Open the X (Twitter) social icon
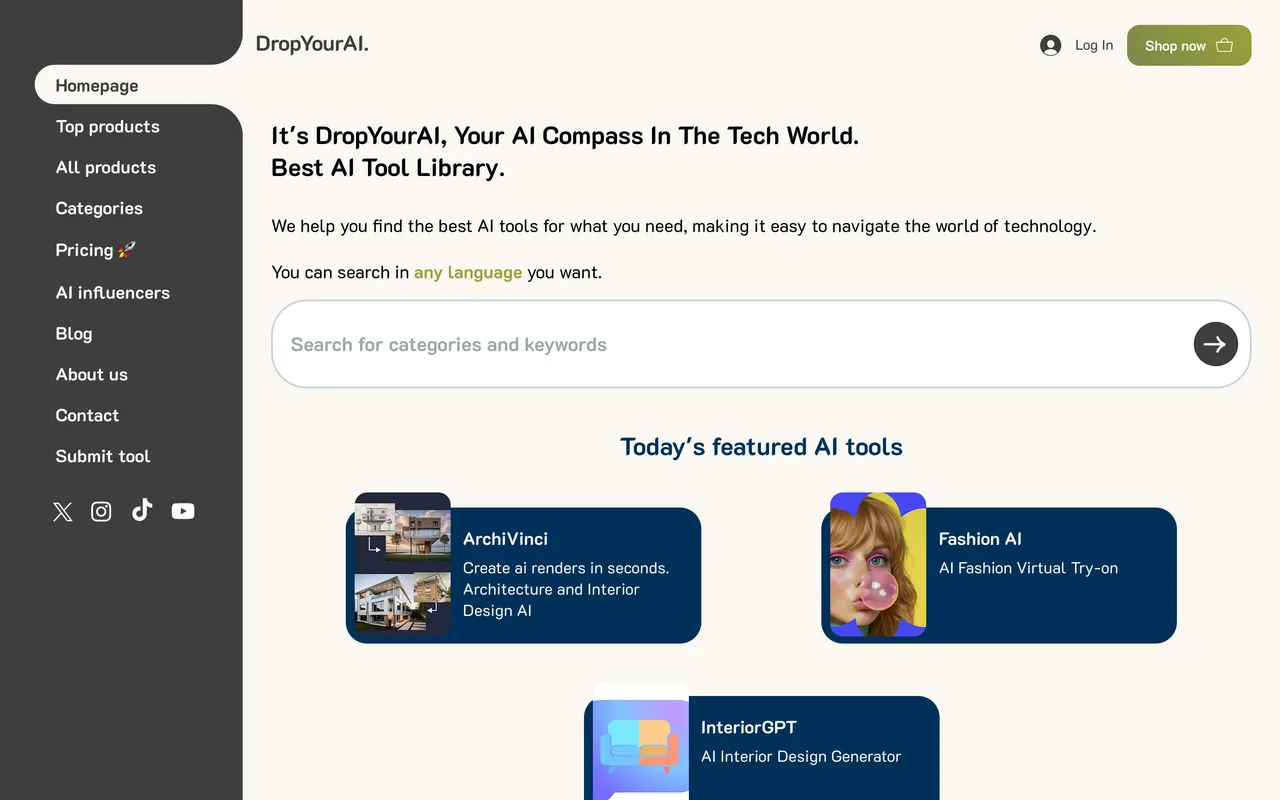Image resolution: width=1280 pixels, height=800 pixels. (63, 512)
